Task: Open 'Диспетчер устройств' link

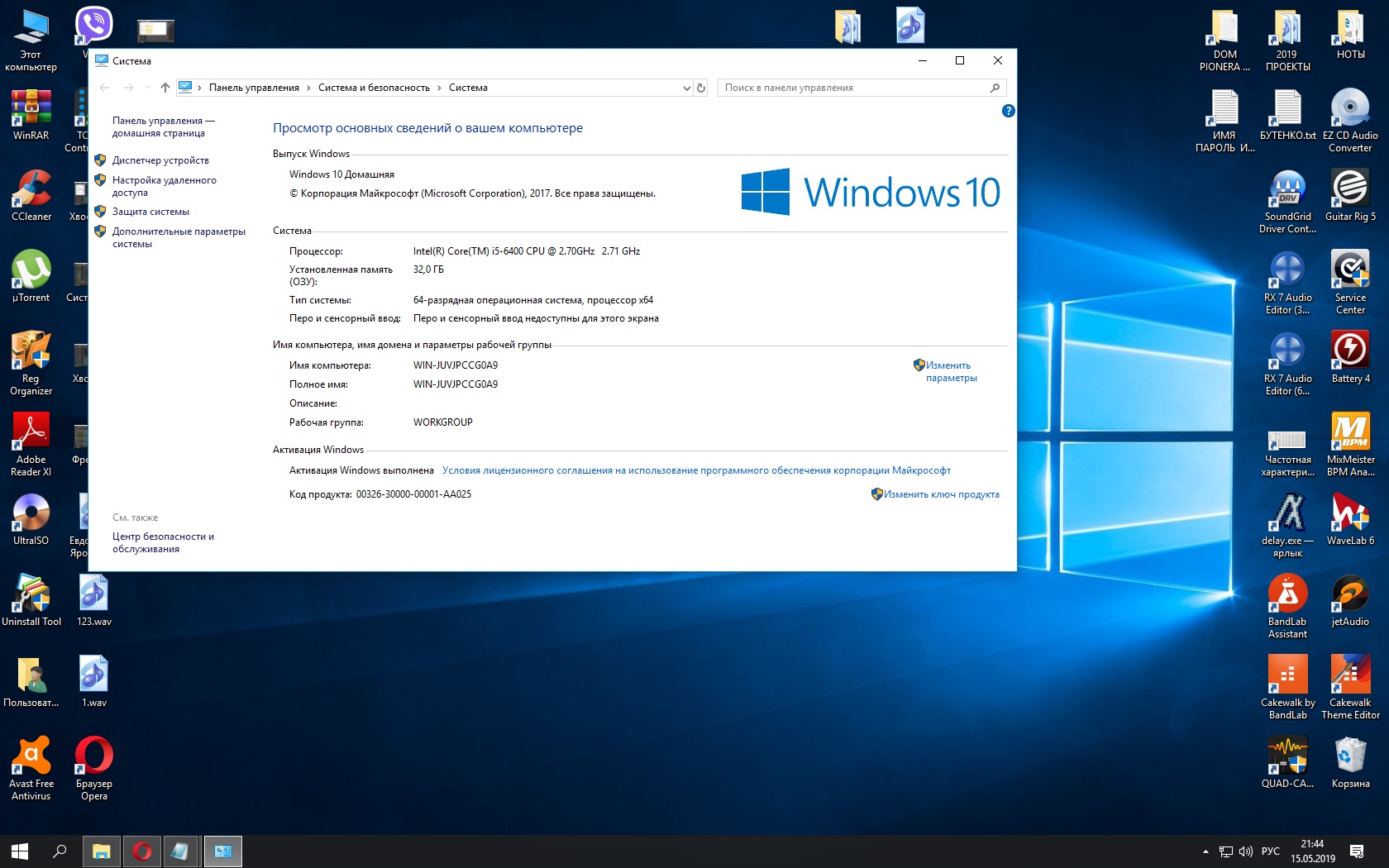Action: [160, 160]
